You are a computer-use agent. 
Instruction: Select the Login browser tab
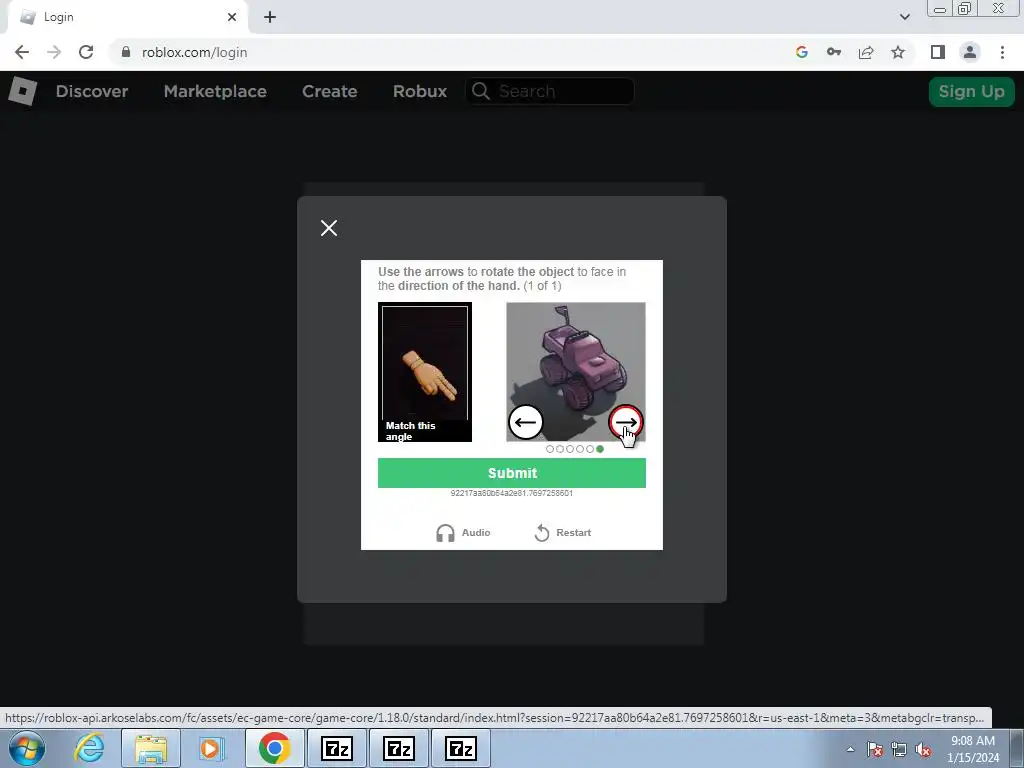click(x=127, y=17)
